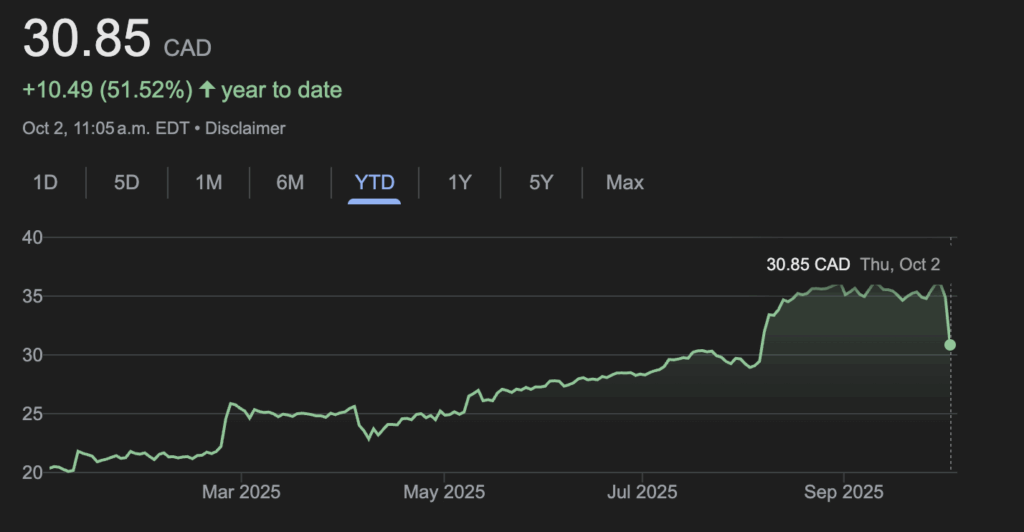
Task: Click the Sep 2025 axis label
Action: [x=844, y=492]
